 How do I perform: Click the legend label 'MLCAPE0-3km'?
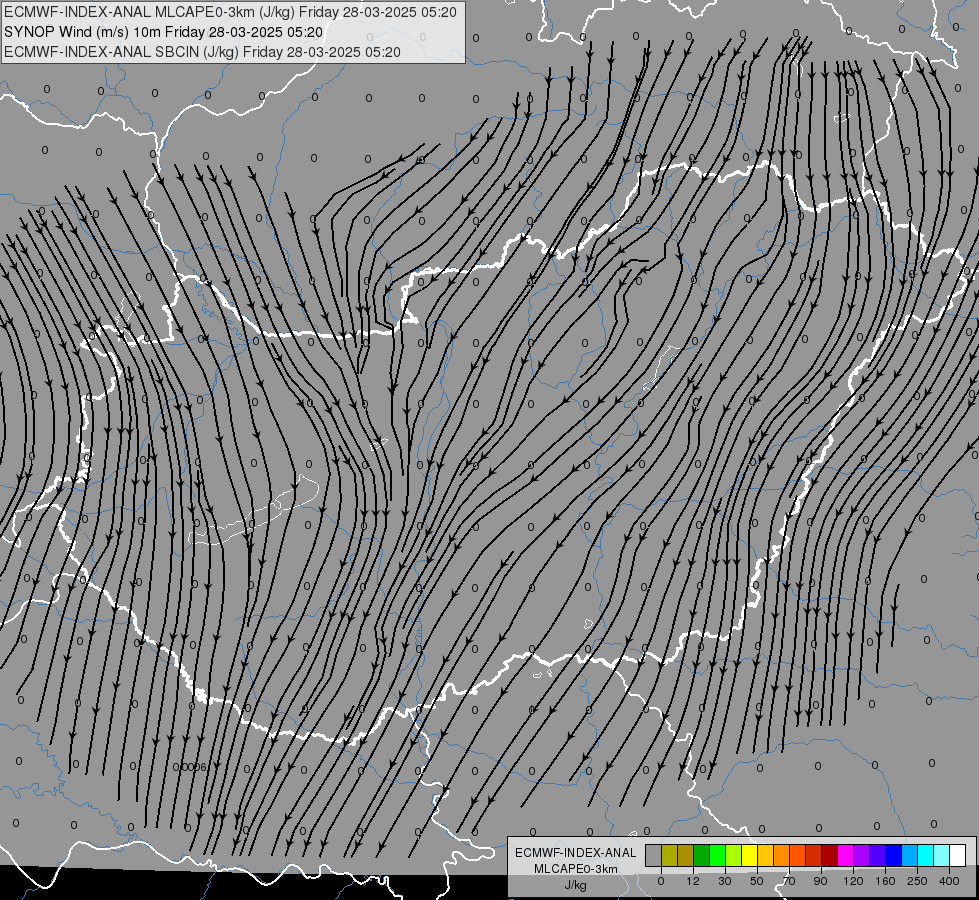point(576,869)
